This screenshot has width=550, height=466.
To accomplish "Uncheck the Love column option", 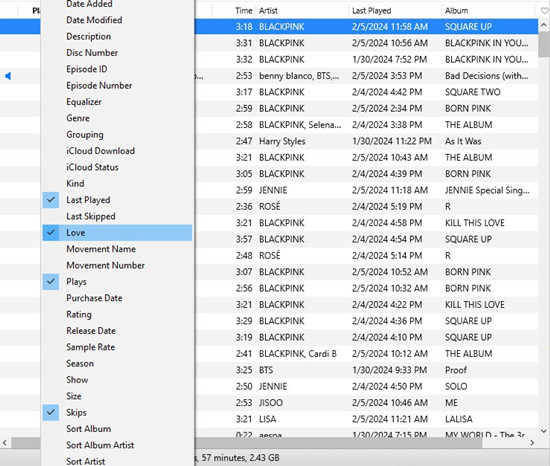I will 117,233.
